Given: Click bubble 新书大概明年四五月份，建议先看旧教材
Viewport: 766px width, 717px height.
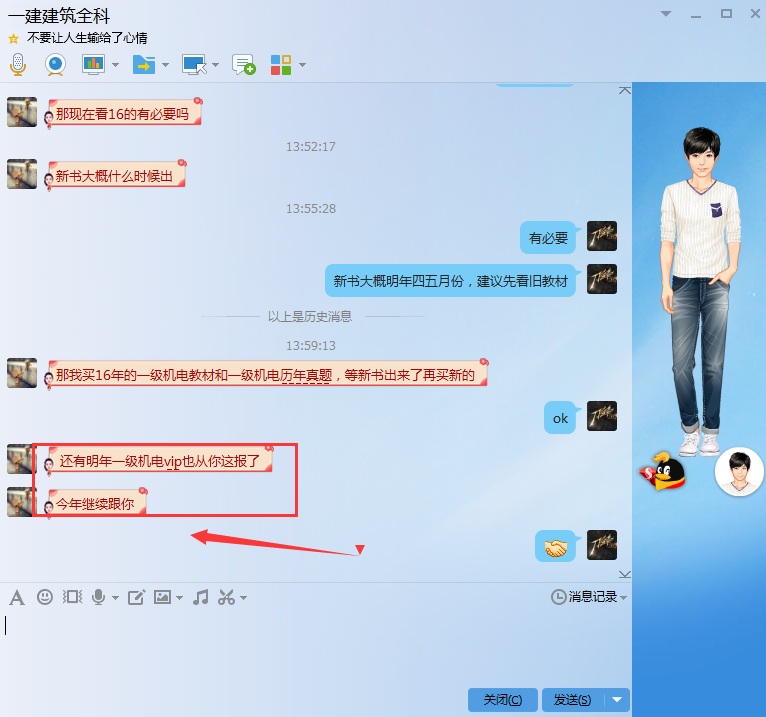Looking at the screenshot, I should pos(450,280).
